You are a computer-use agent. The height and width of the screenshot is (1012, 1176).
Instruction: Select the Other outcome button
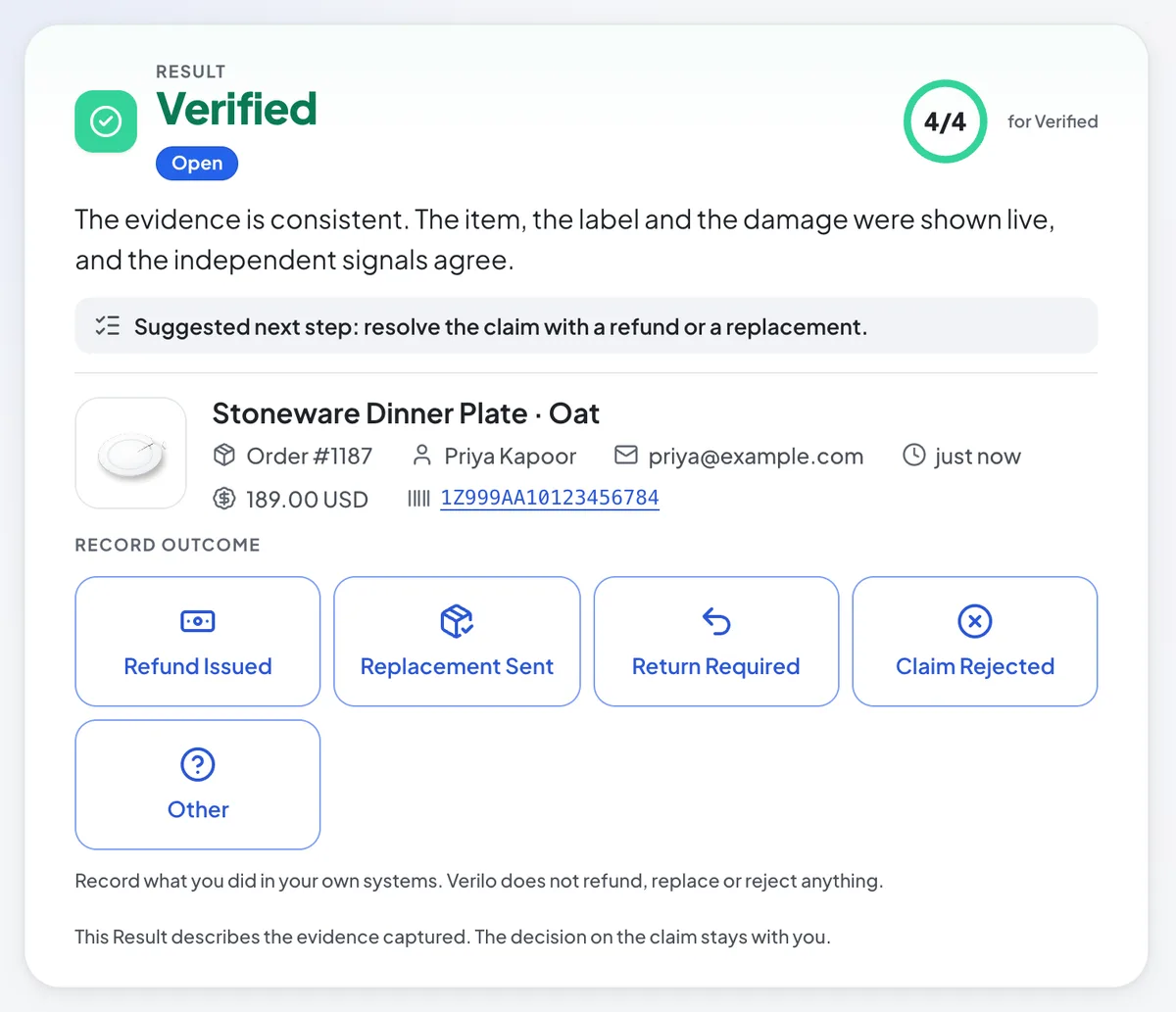pyautogui.click(x=198, y=785)
